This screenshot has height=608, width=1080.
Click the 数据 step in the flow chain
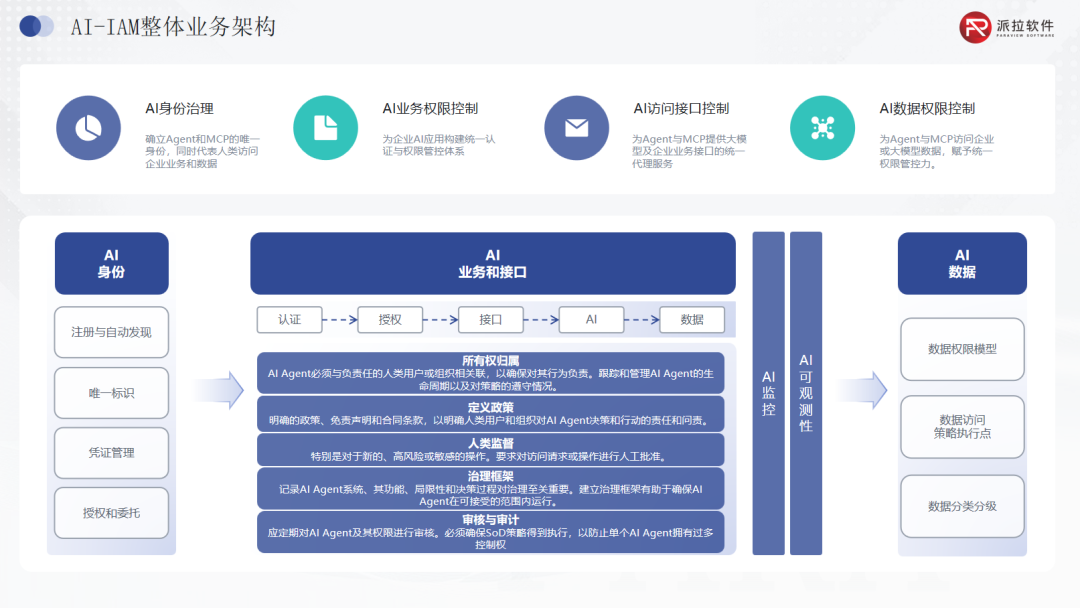(x=692, y=319)
